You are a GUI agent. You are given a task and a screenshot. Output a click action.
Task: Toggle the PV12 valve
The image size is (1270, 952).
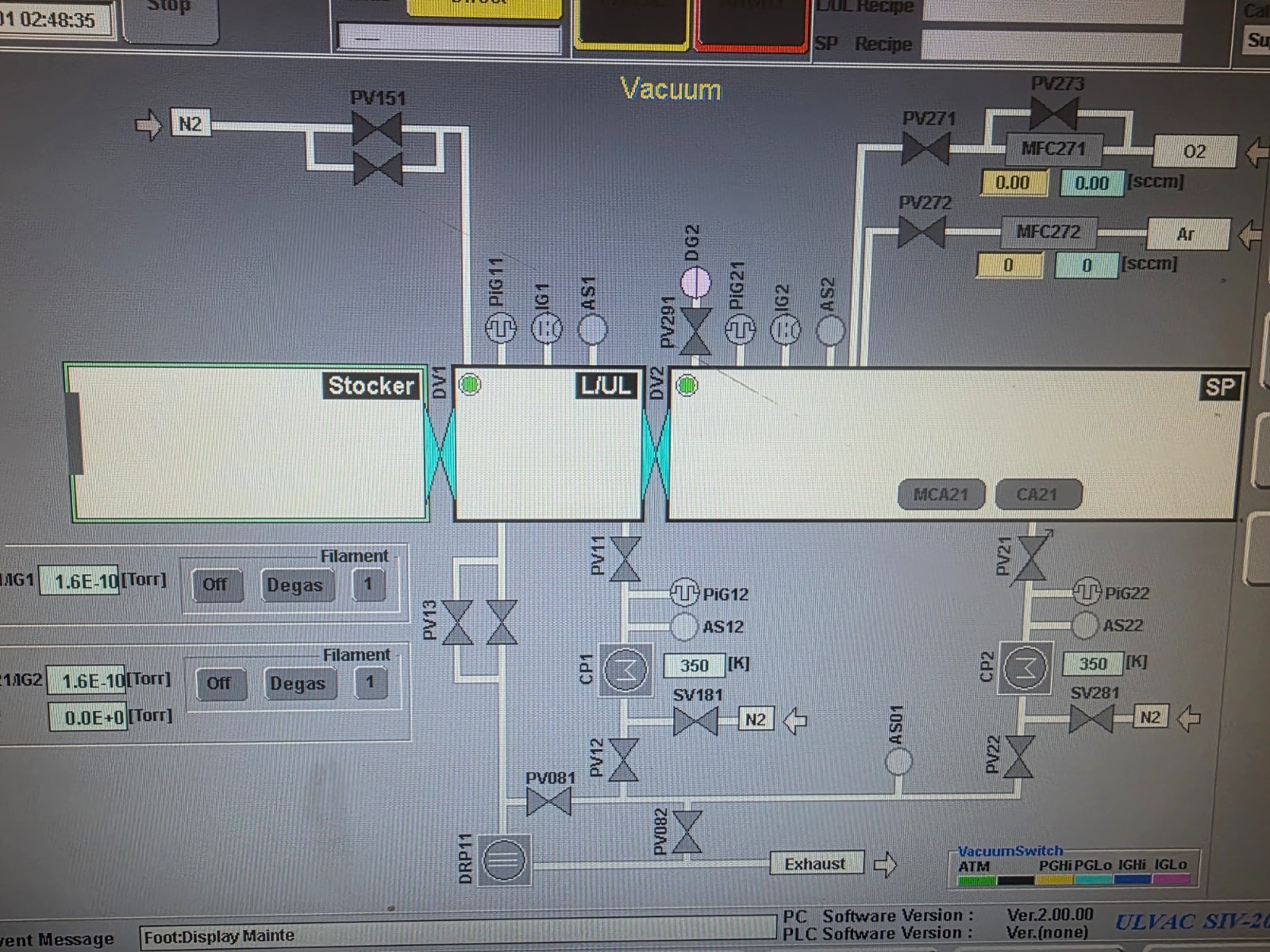(624, 760)
